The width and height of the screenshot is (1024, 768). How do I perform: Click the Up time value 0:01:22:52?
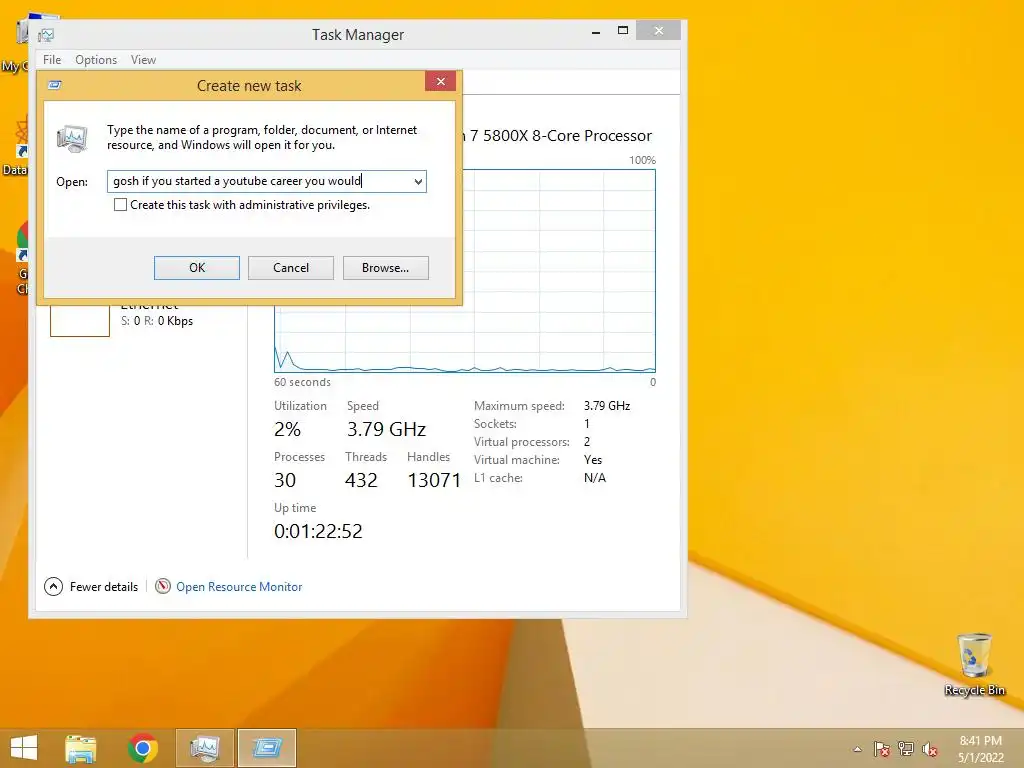tap(318, 531)
